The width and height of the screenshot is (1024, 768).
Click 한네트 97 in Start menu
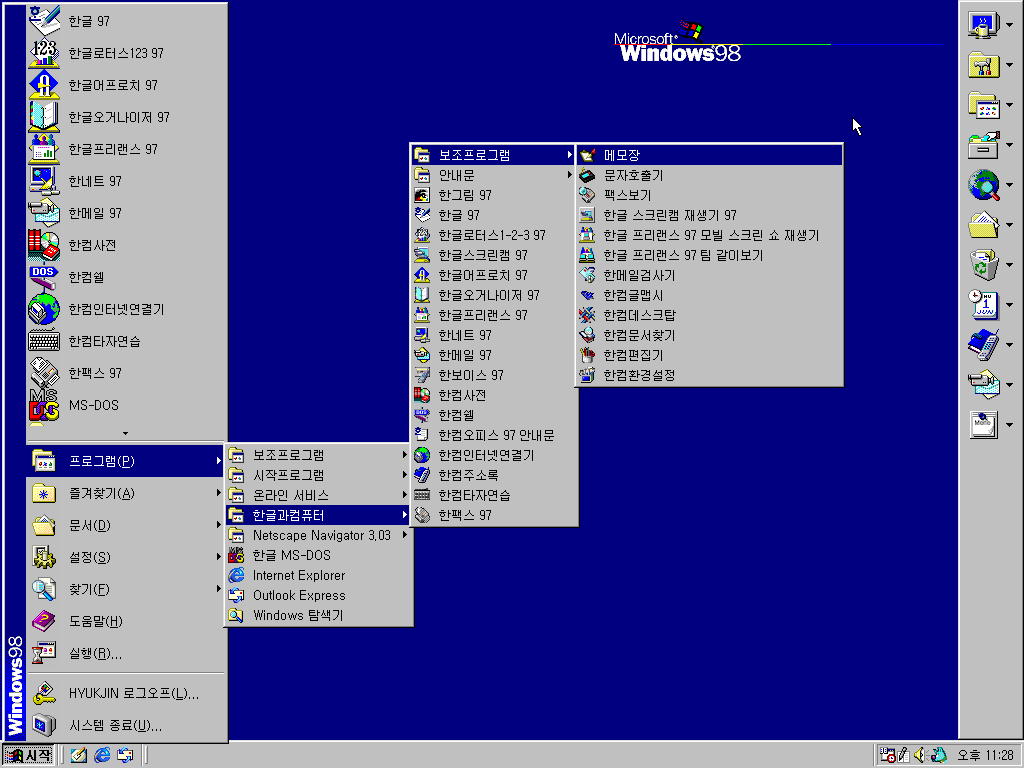tap(127, 181)
